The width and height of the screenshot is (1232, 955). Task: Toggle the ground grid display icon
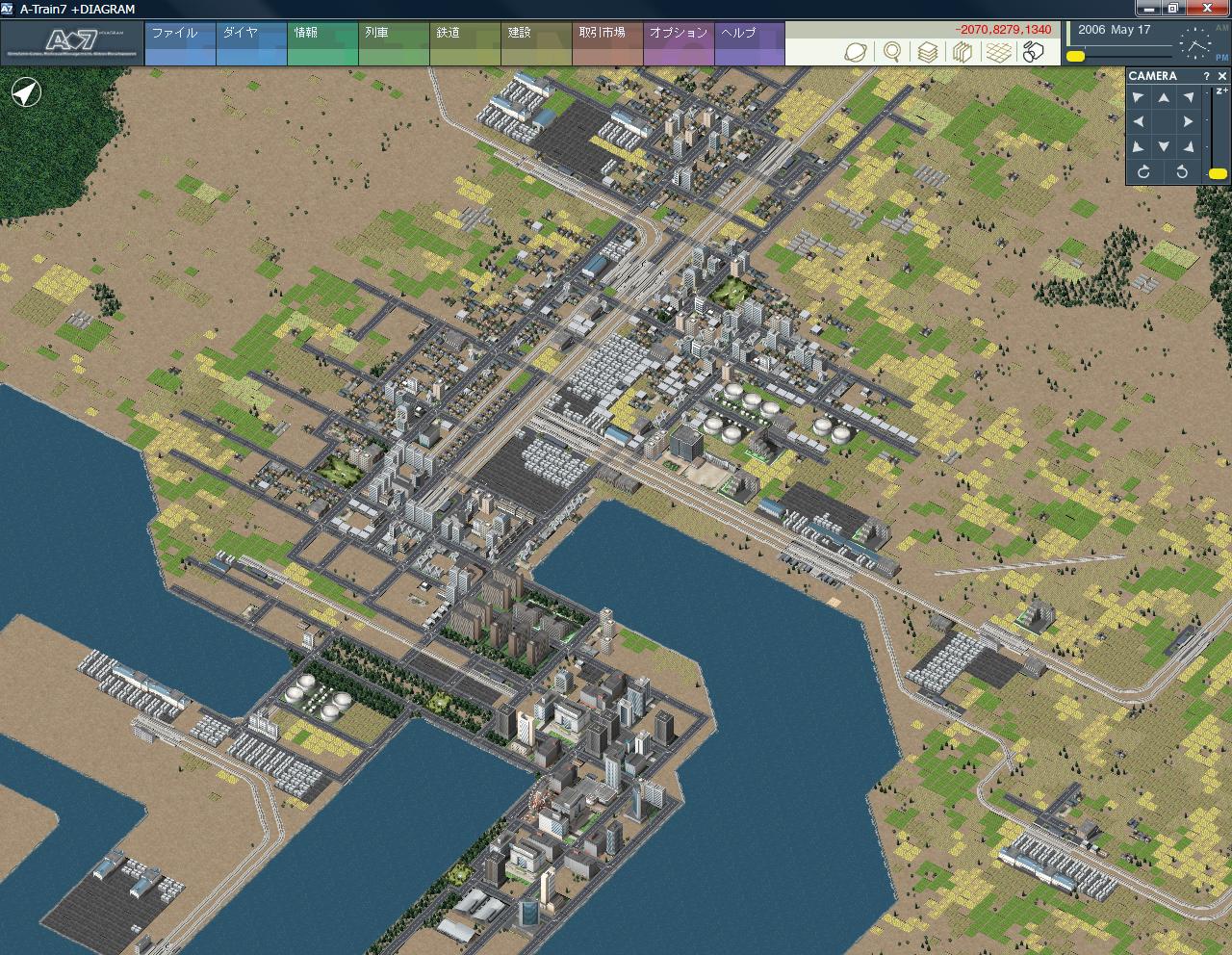click(999, 52)
